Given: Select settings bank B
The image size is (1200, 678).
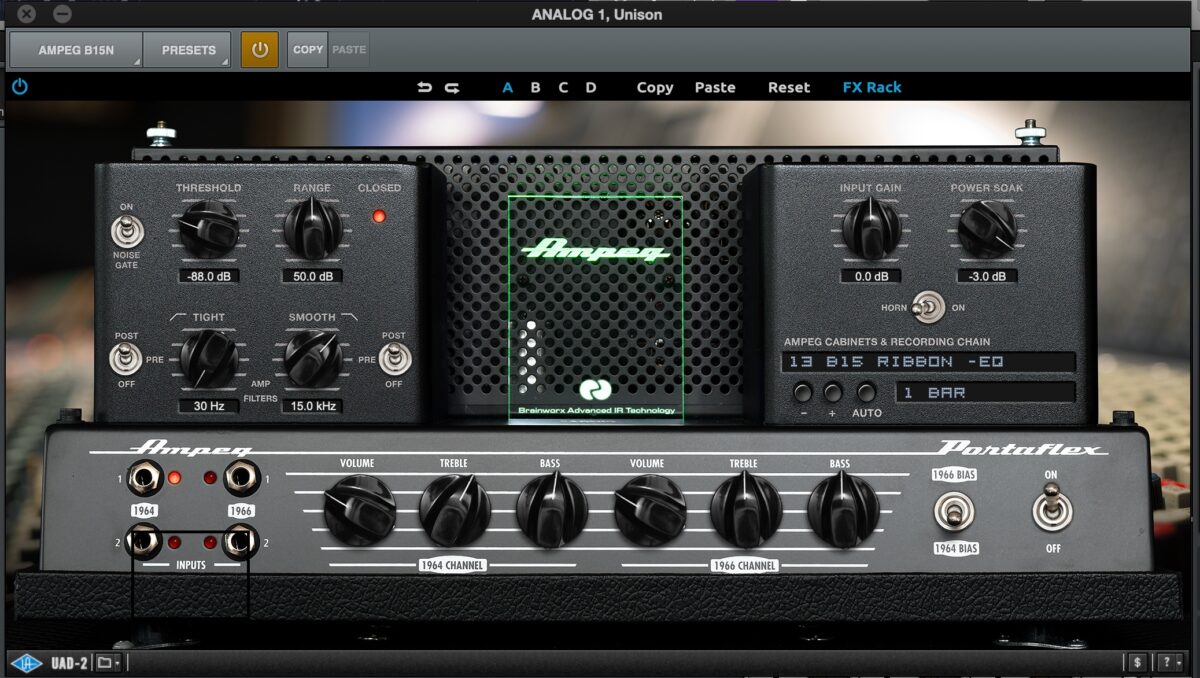Looking at the screenshot, I should pyautogui.click(x=535, y=88).
